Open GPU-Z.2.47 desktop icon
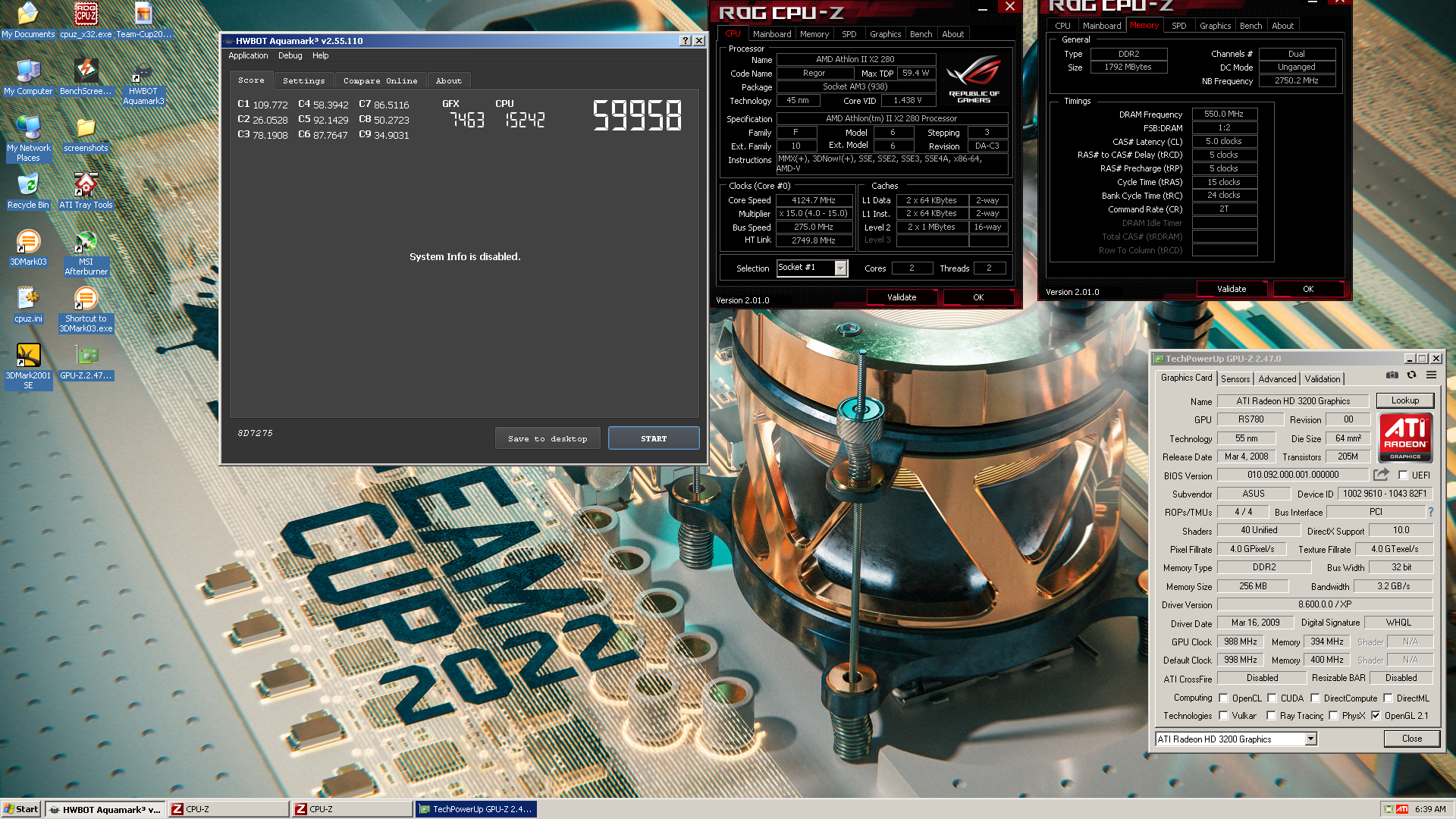 tap(86, 362)
